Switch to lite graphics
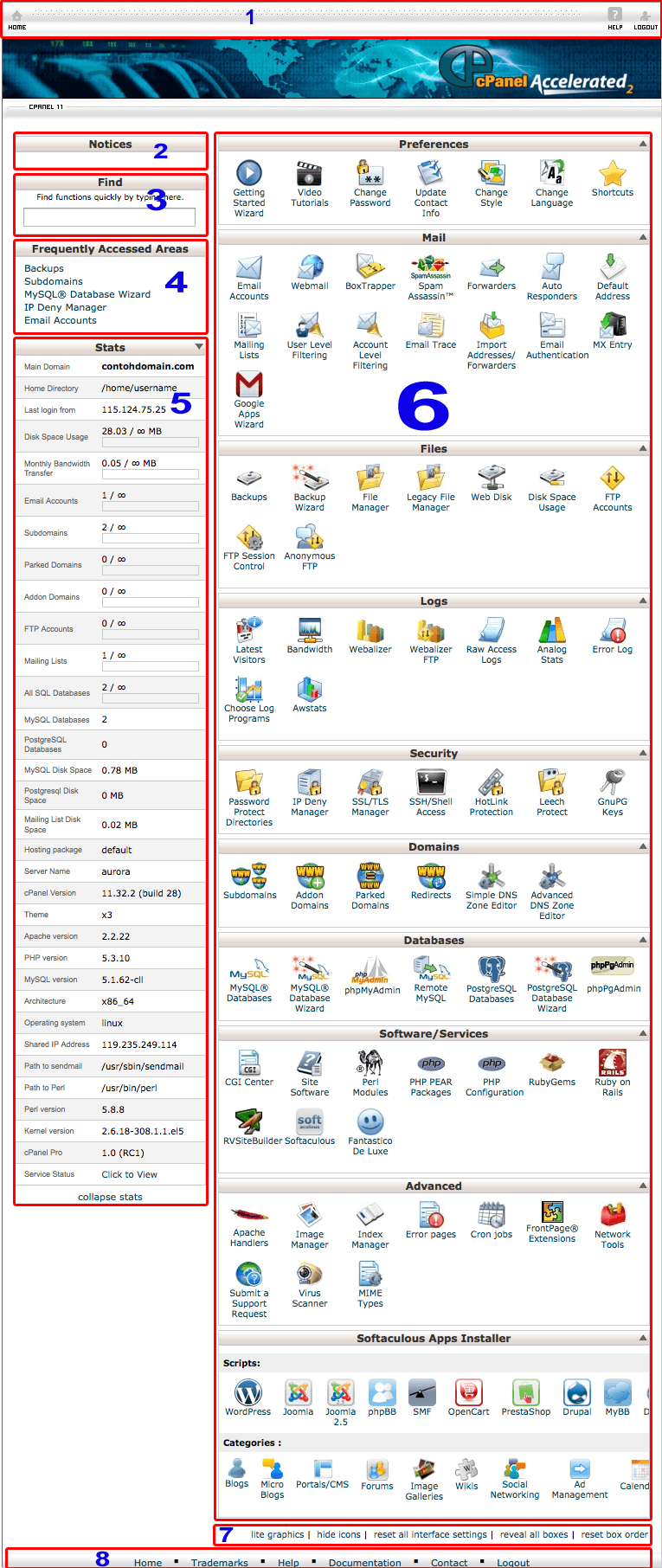 pos(278,1534)
